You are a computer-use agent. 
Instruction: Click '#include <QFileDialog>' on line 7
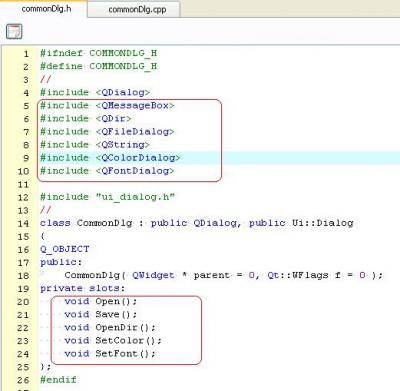pyautogui.click(x=107, y=131)
